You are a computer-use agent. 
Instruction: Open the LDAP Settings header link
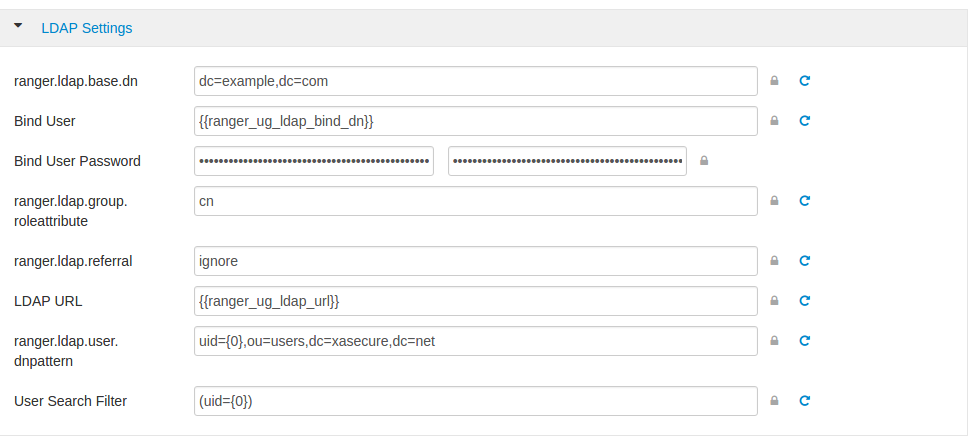click(x=86, y=28)
